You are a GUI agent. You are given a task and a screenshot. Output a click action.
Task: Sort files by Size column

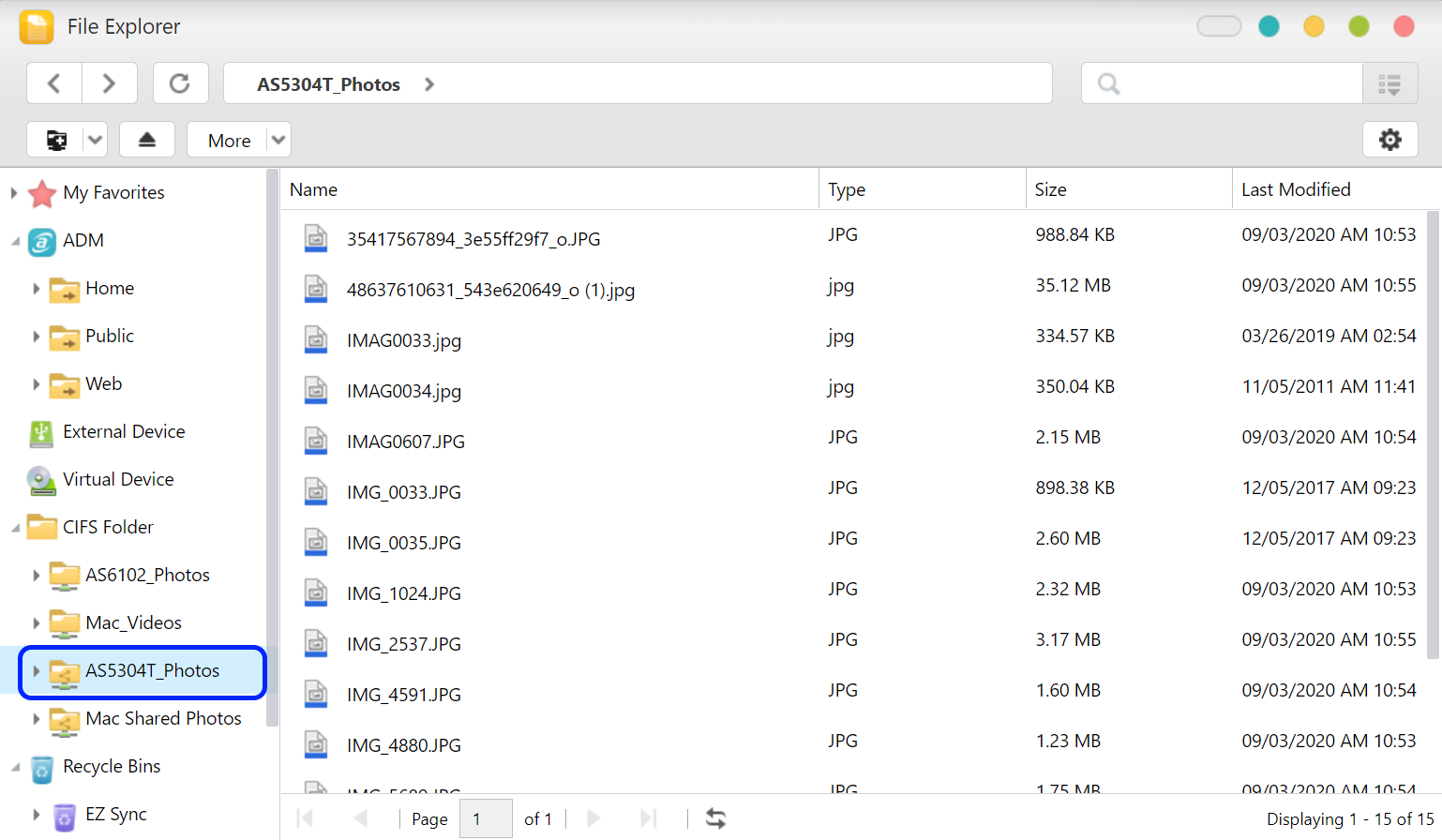point(1050,190)
